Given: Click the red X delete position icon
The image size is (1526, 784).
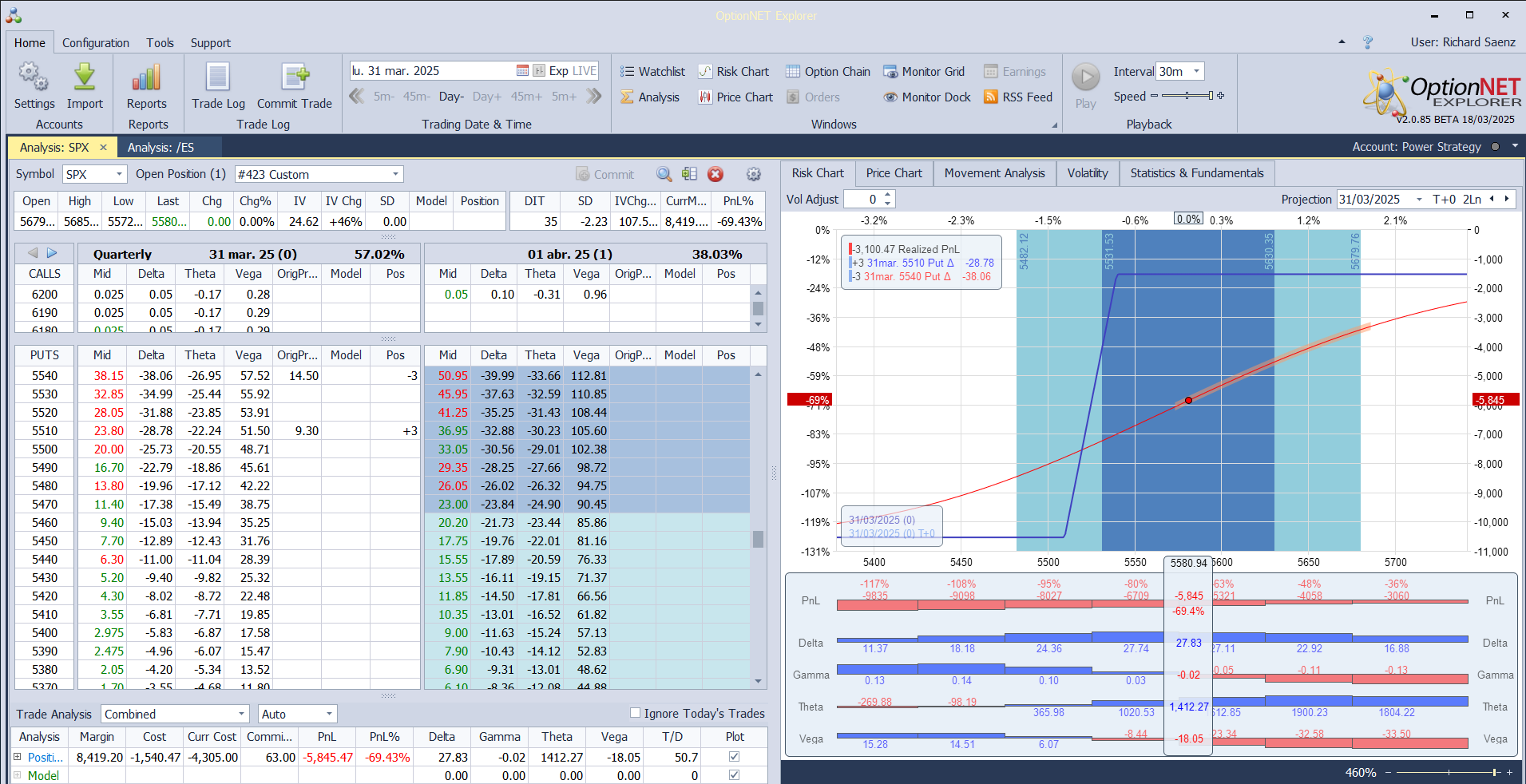Looking at the screenshot, I should tap(715, 174).
